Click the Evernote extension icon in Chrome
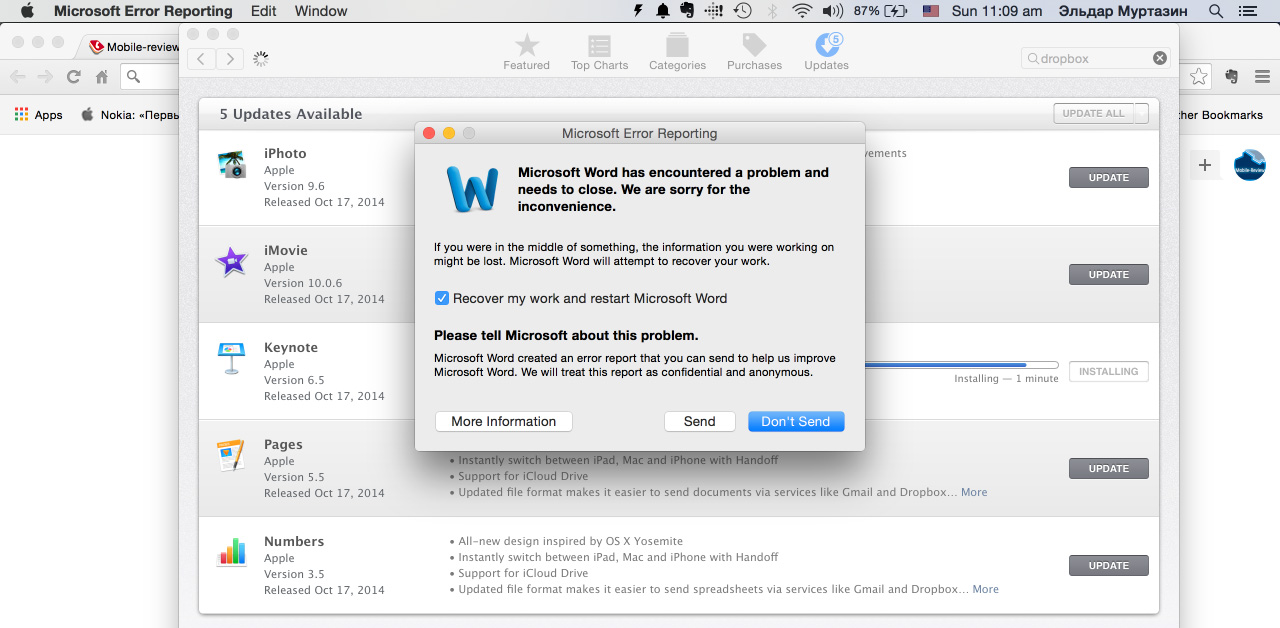Screen dimensions: 1280x628 [x=1232, y=76]
